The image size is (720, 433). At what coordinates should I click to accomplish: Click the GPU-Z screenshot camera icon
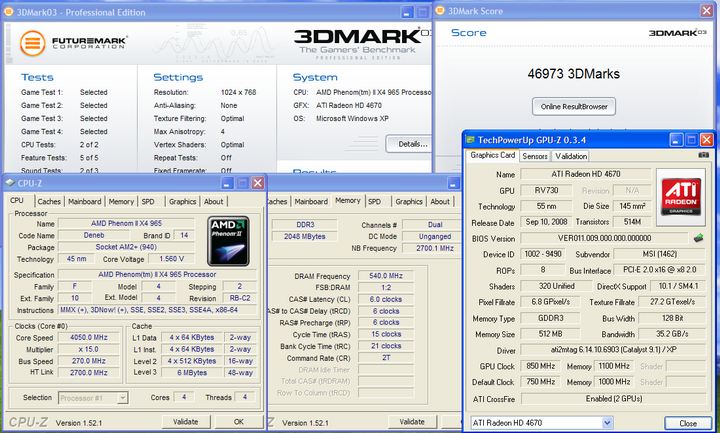pos(703,155)
